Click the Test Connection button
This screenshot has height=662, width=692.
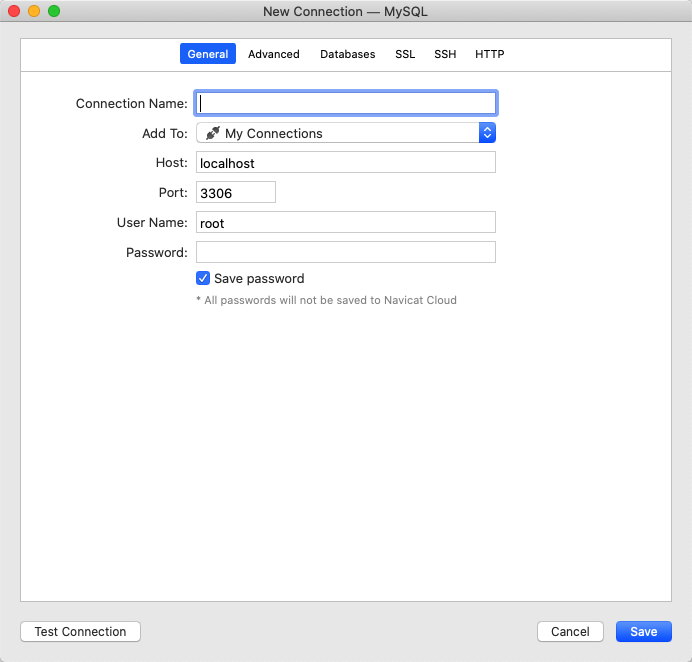click(80, 632)
